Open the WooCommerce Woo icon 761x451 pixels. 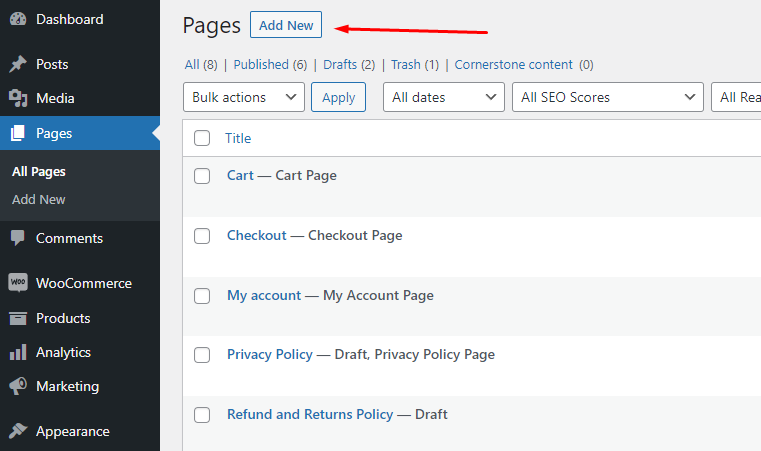pyautogui.click(x=18, y=283)
